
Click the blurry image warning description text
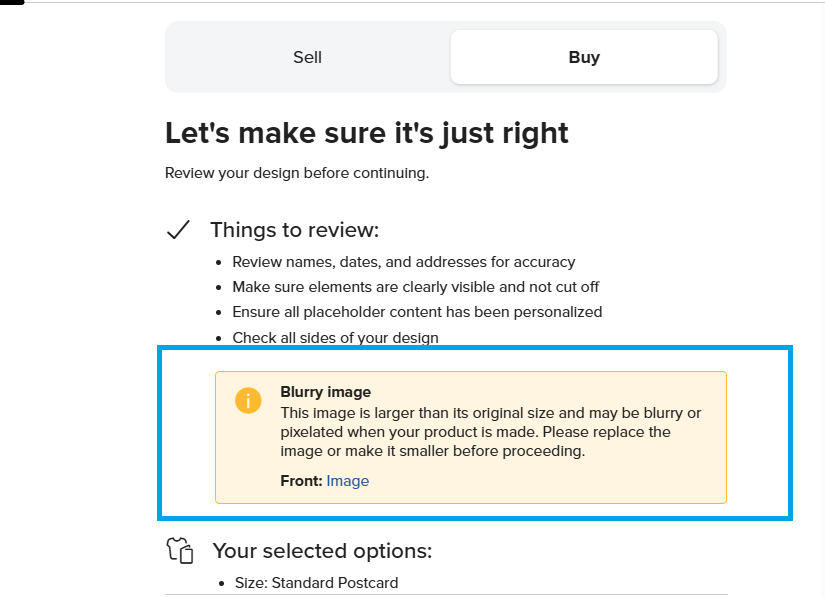pos(490,432)
